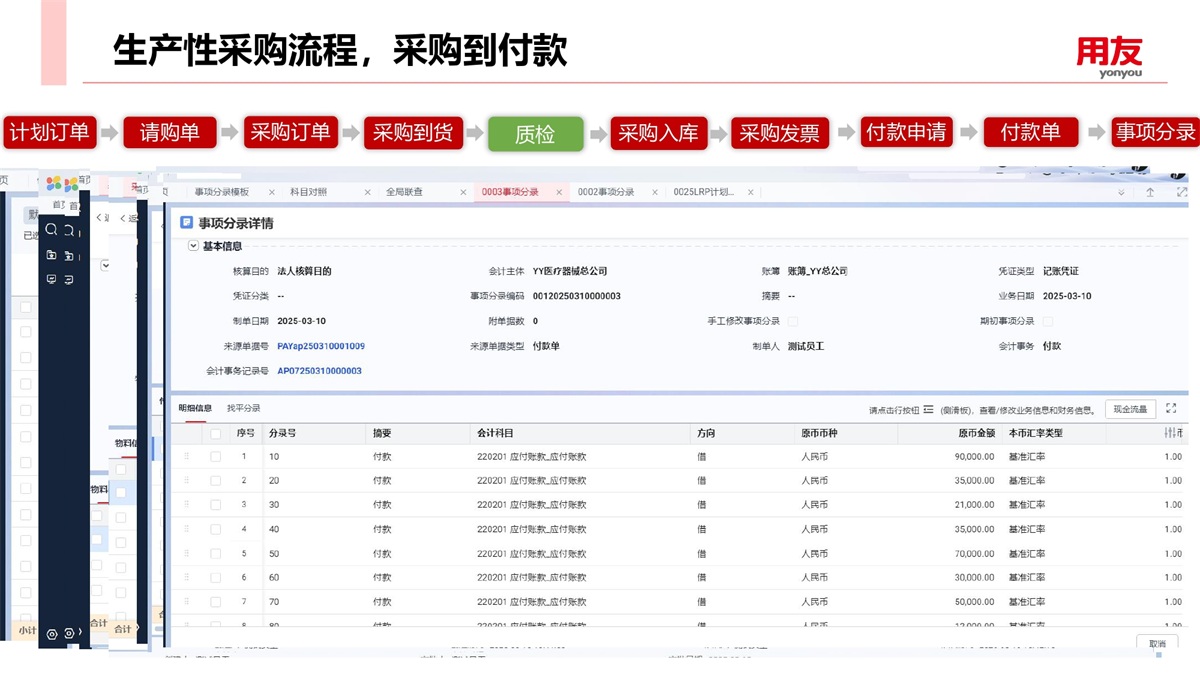1200x675 pixels.
Task: Collapse the 基本信息 section
Action: coord(193,246)
